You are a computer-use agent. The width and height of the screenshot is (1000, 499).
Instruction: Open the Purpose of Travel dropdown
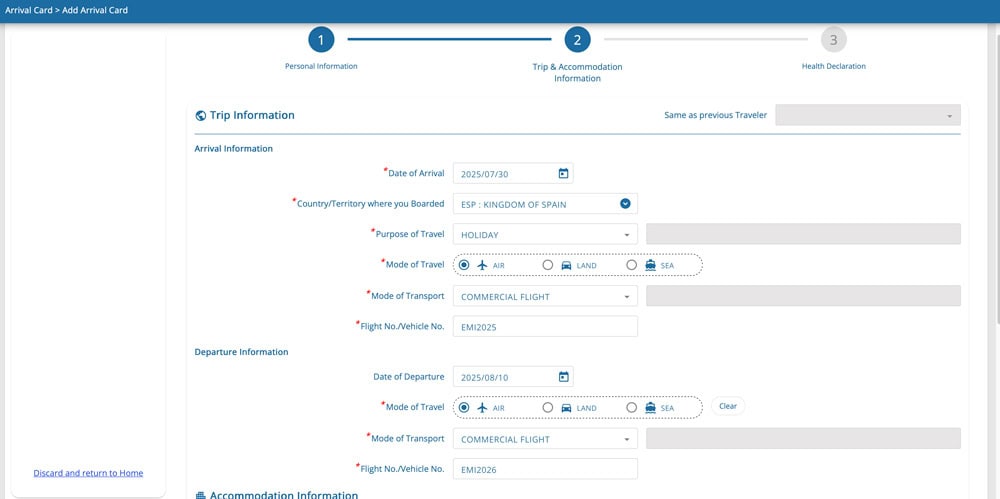tap(545, 235)
